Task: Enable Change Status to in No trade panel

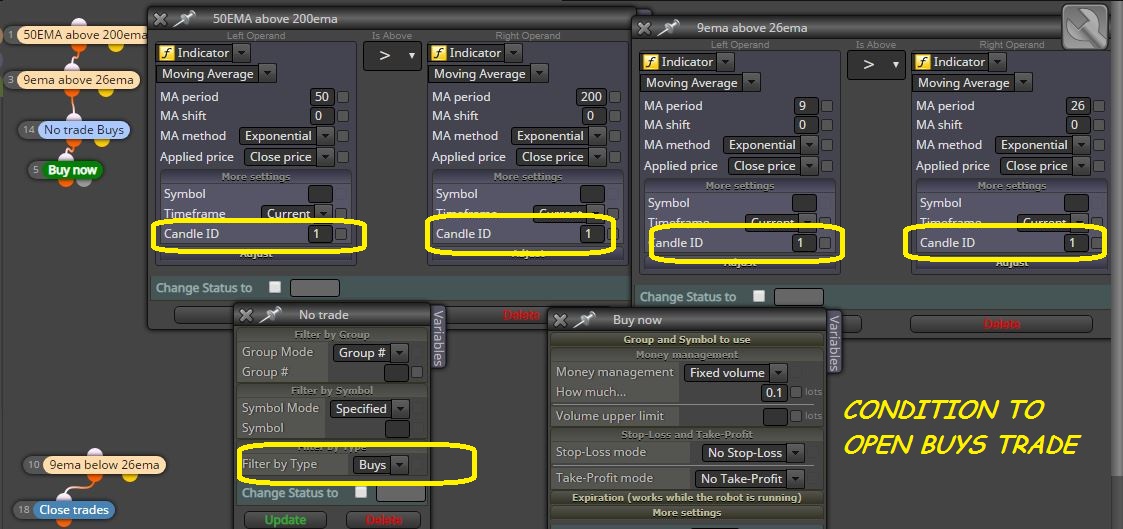Action: (x=361, y=492)
